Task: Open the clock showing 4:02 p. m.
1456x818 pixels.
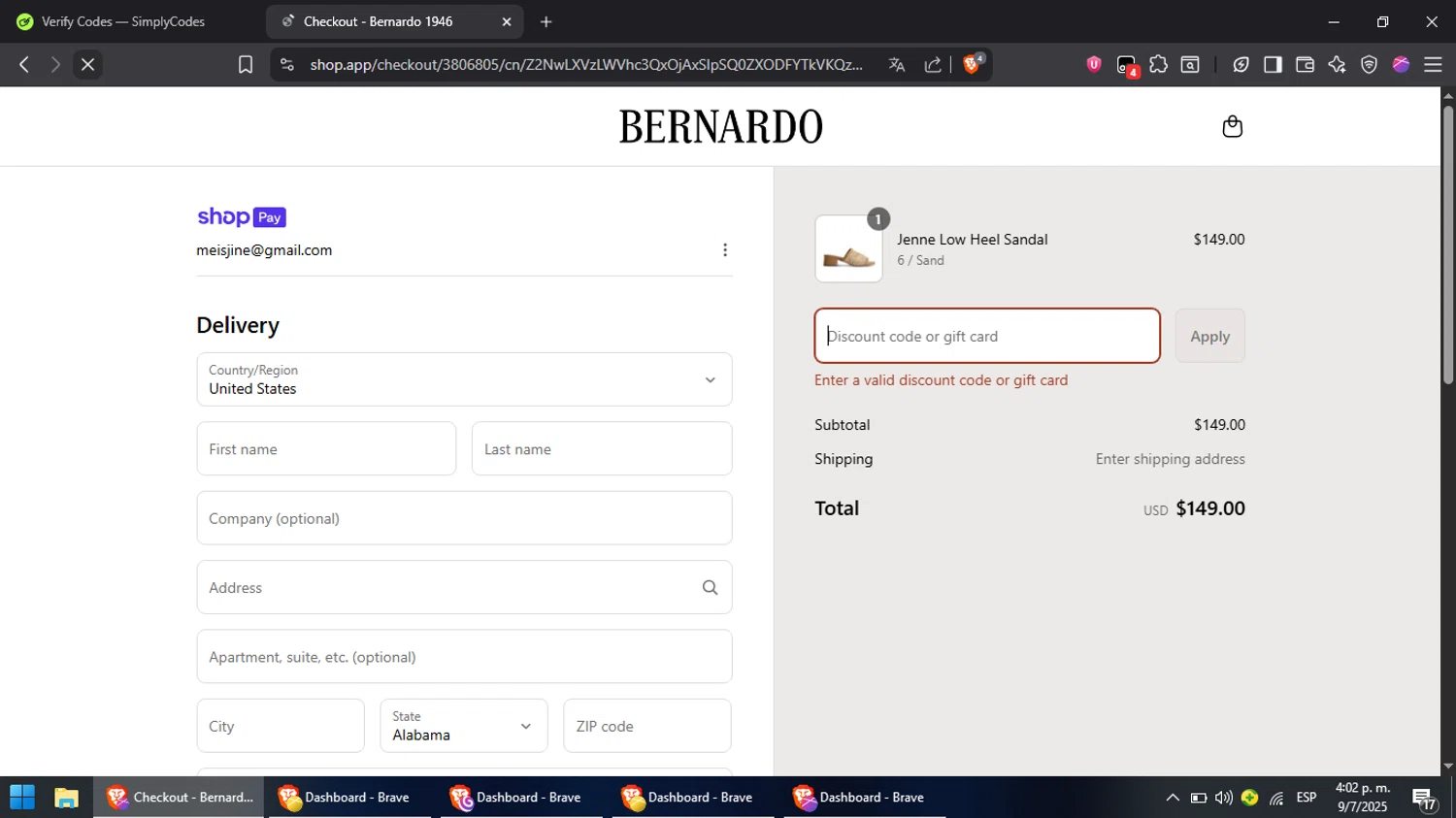Action: click(x=1363, y=798)
